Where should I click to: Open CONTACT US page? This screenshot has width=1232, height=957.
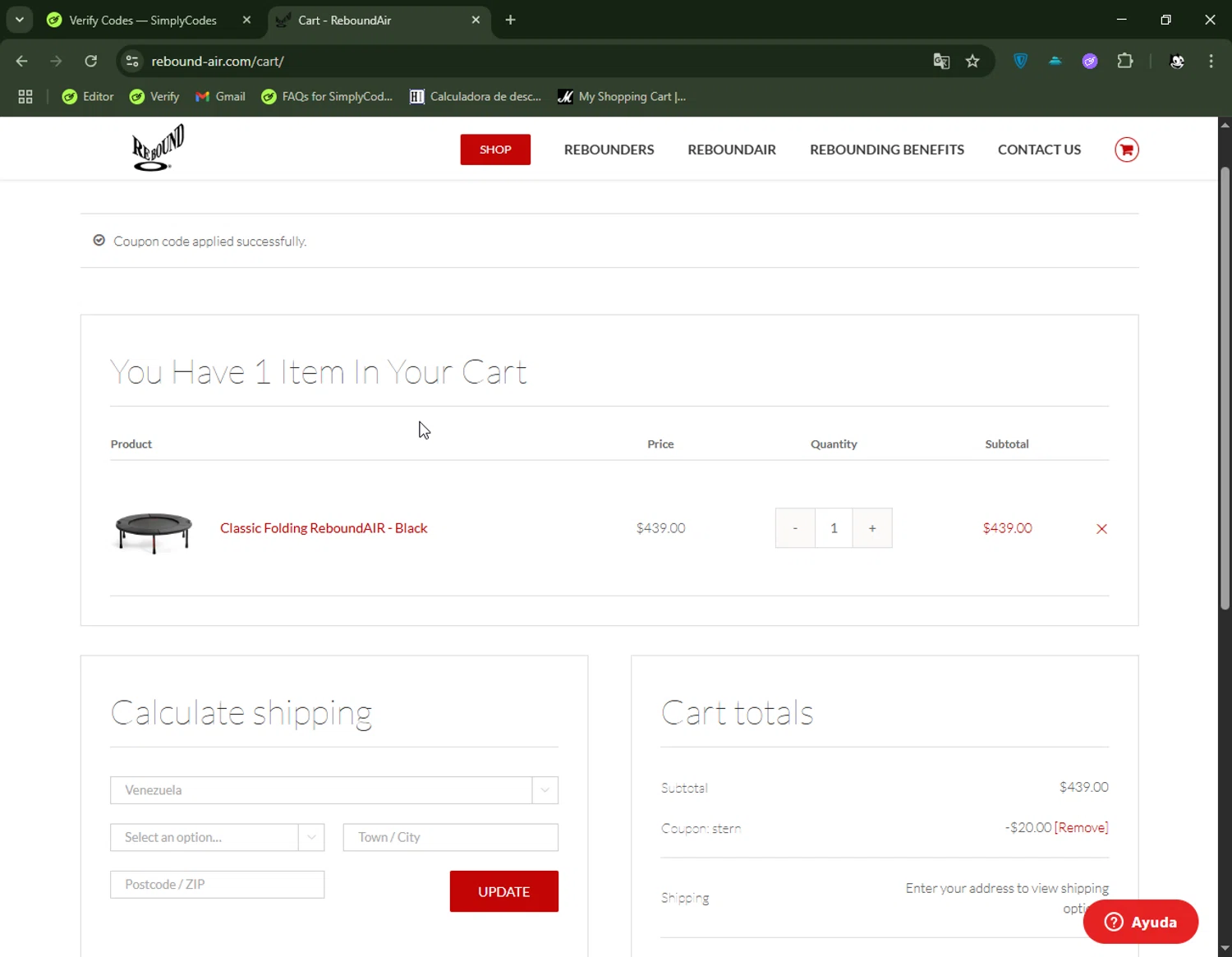coord(1039,150)
